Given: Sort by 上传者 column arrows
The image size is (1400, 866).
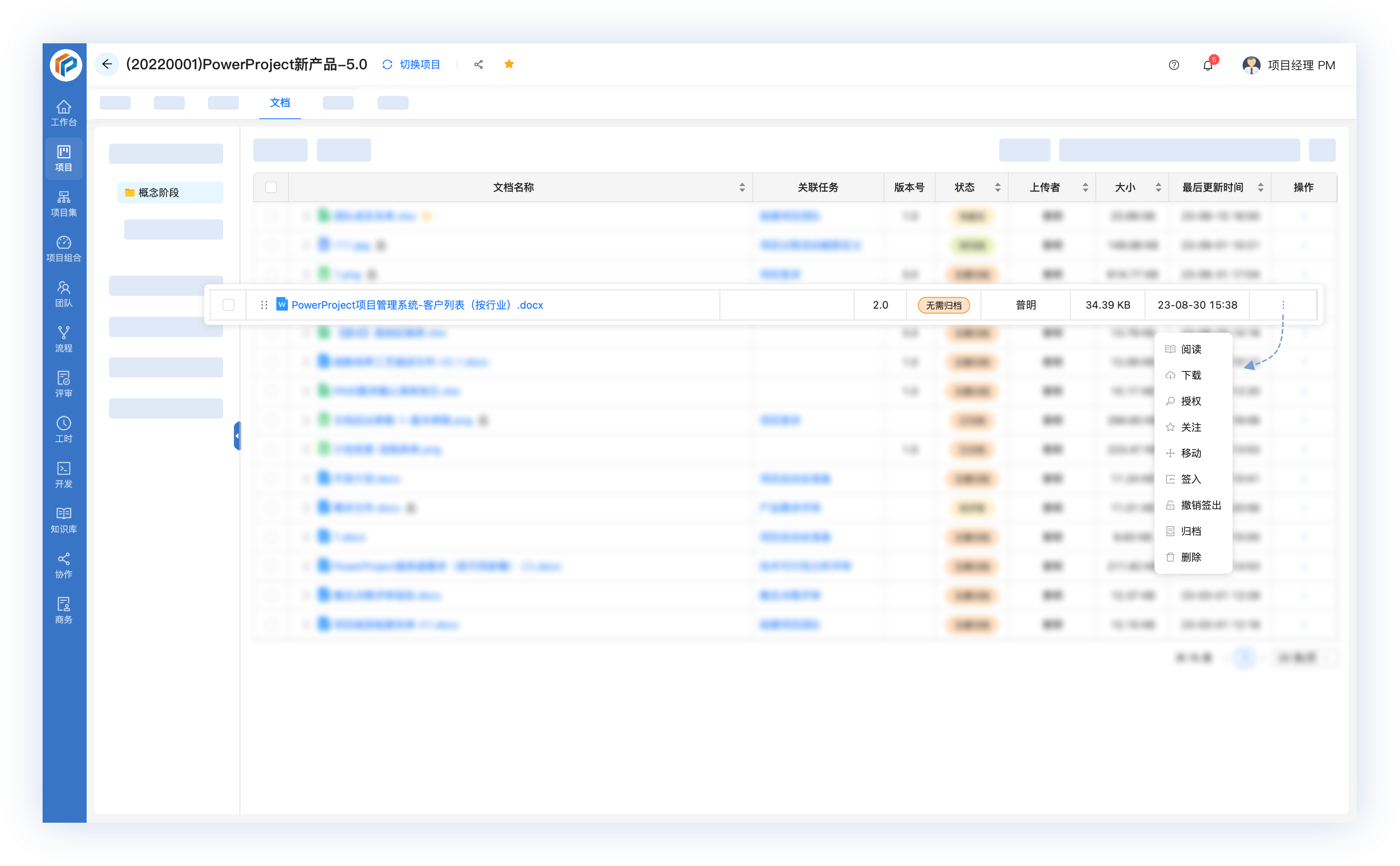Looking at the screenshot, I should point(1086,188).
